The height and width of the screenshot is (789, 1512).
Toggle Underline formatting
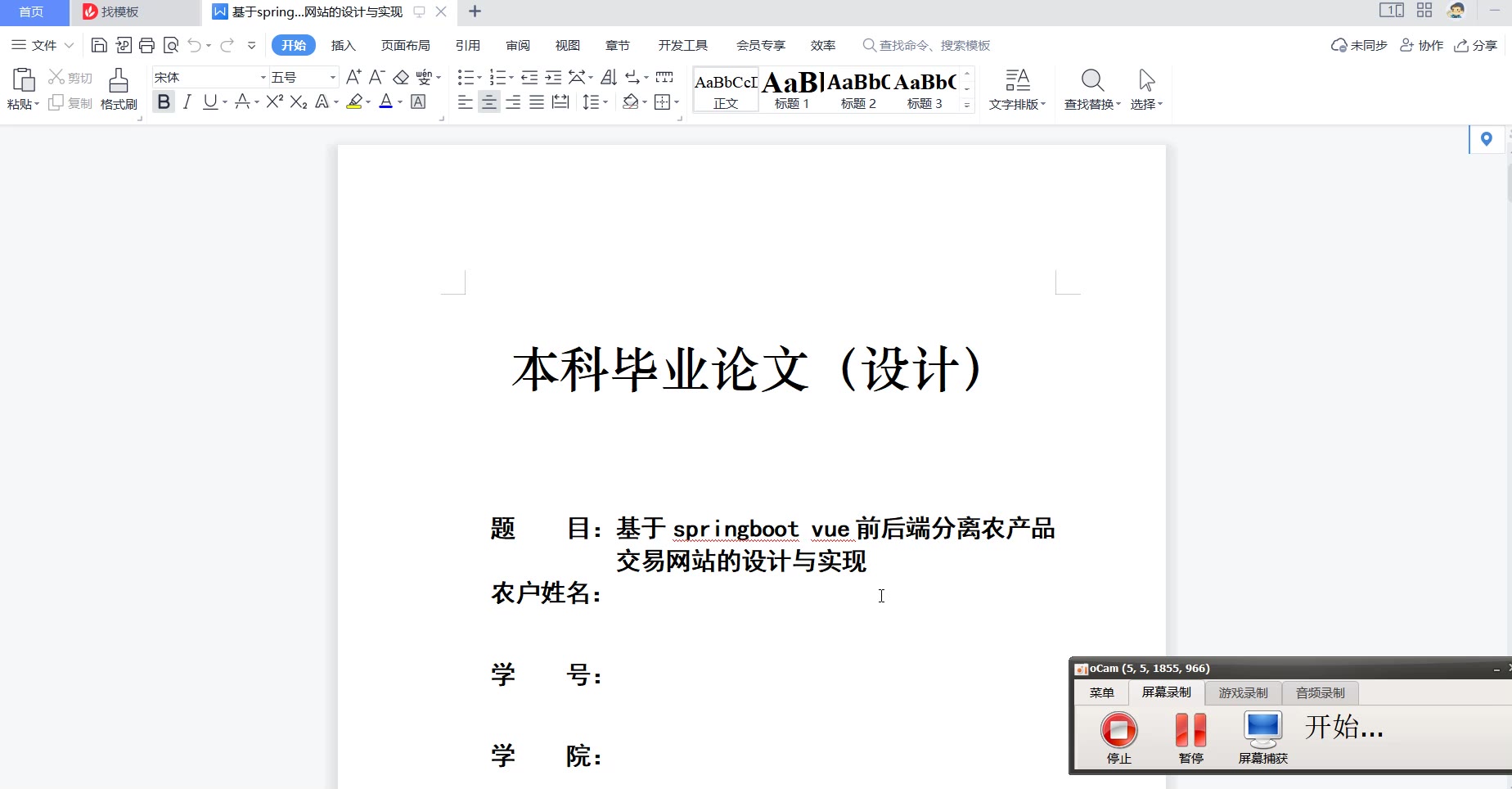point(210,101)
